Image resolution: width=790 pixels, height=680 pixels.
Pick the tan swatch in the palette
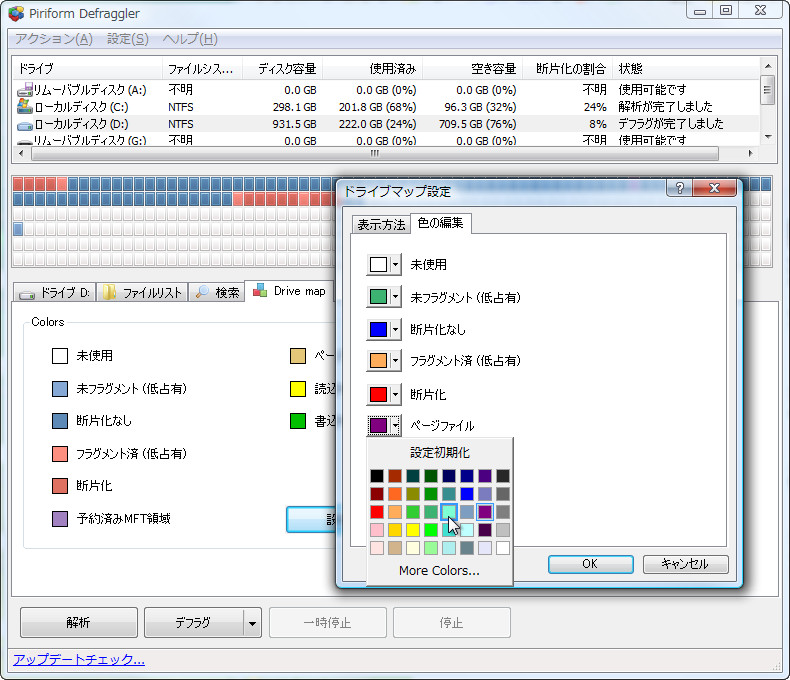[x=395, y=548]
